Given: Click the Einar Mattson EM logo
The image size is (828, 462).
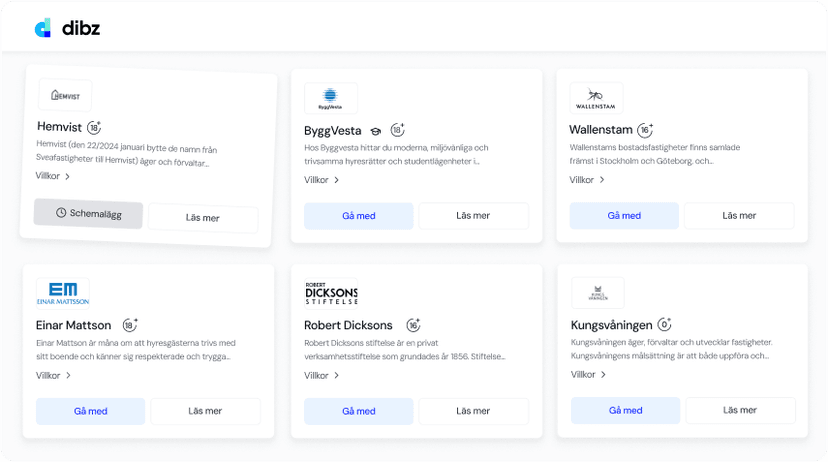Looking at the screenshot, I should [x=63, y=292].
